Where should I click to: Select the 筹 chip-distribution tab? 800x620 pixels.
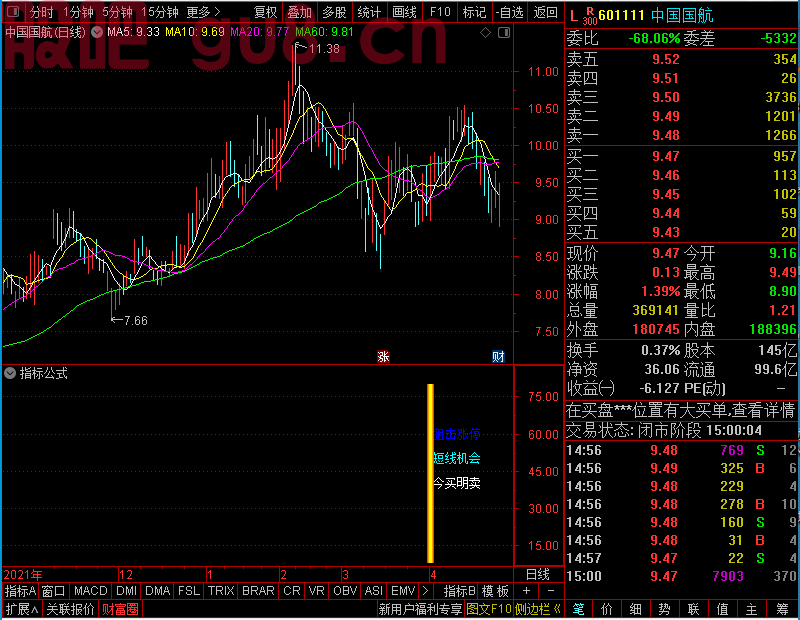point(782,609)
